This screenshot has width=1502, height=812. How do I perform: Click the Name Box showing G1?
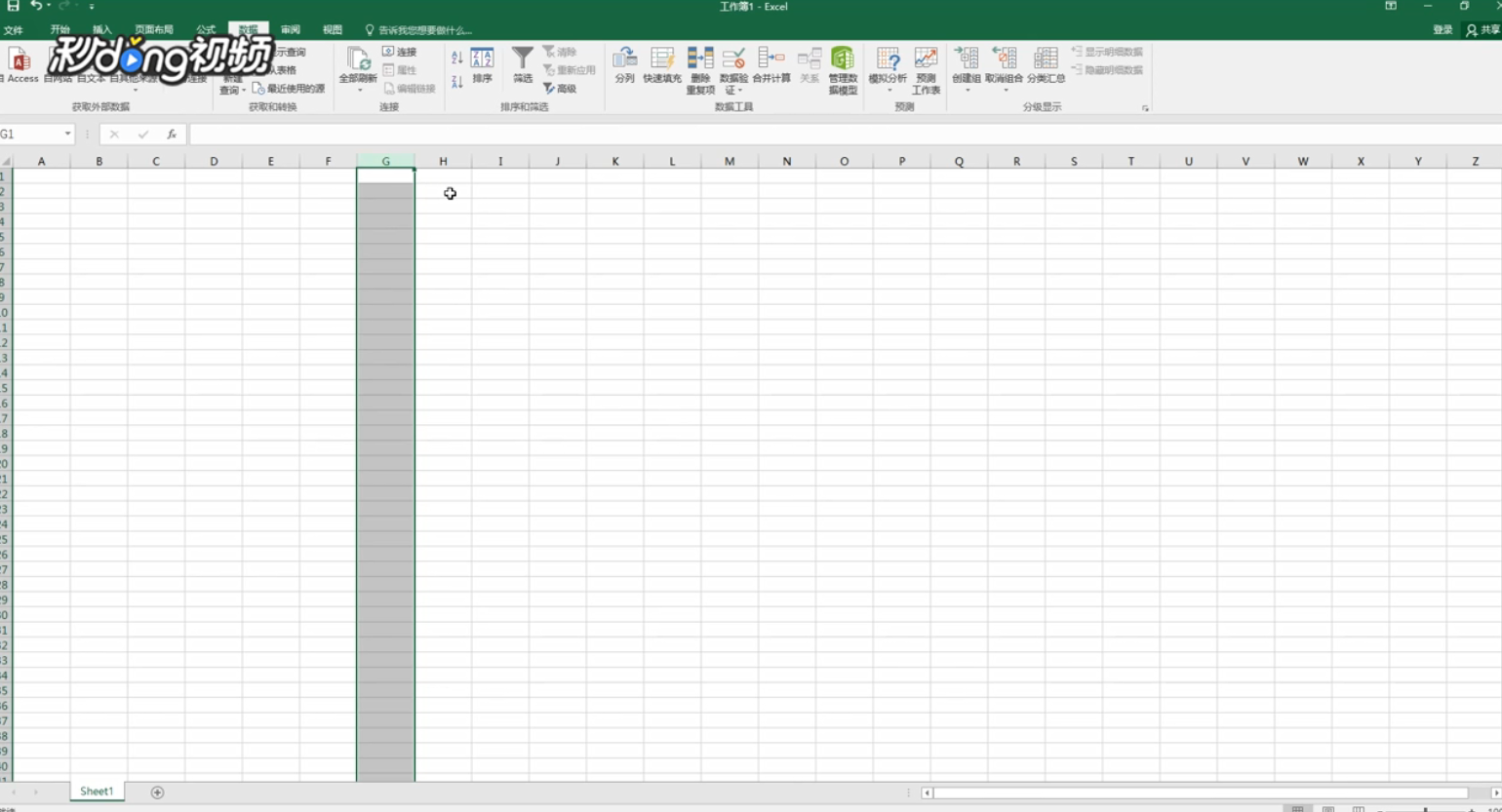[x=30, y=135]
